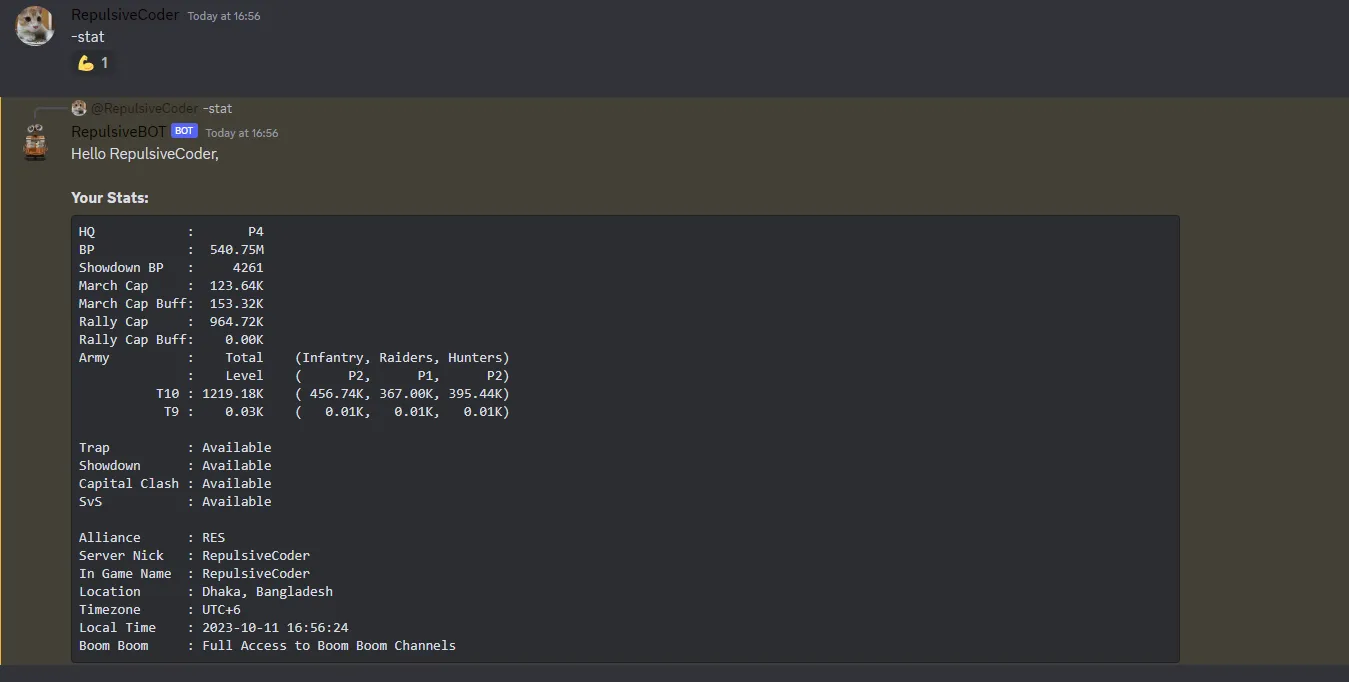Image resolution: width=1349 pixels, height=682 pixels.
Task: Click the Hello RepulsiveCoder greeting text
Action: click(144, 154)
